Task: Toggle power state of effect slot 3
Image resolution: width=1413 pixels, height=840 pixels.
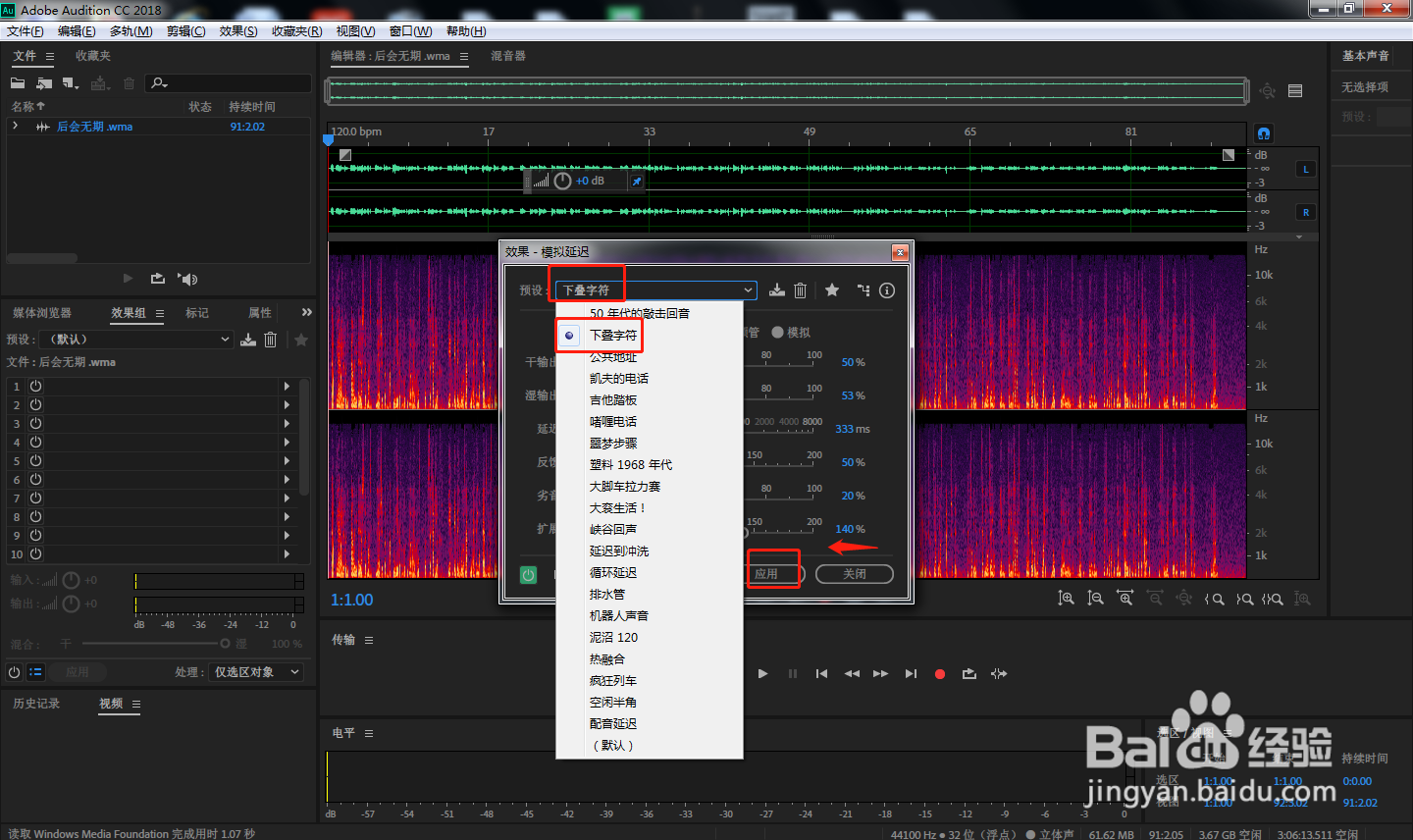Action: 35,424
